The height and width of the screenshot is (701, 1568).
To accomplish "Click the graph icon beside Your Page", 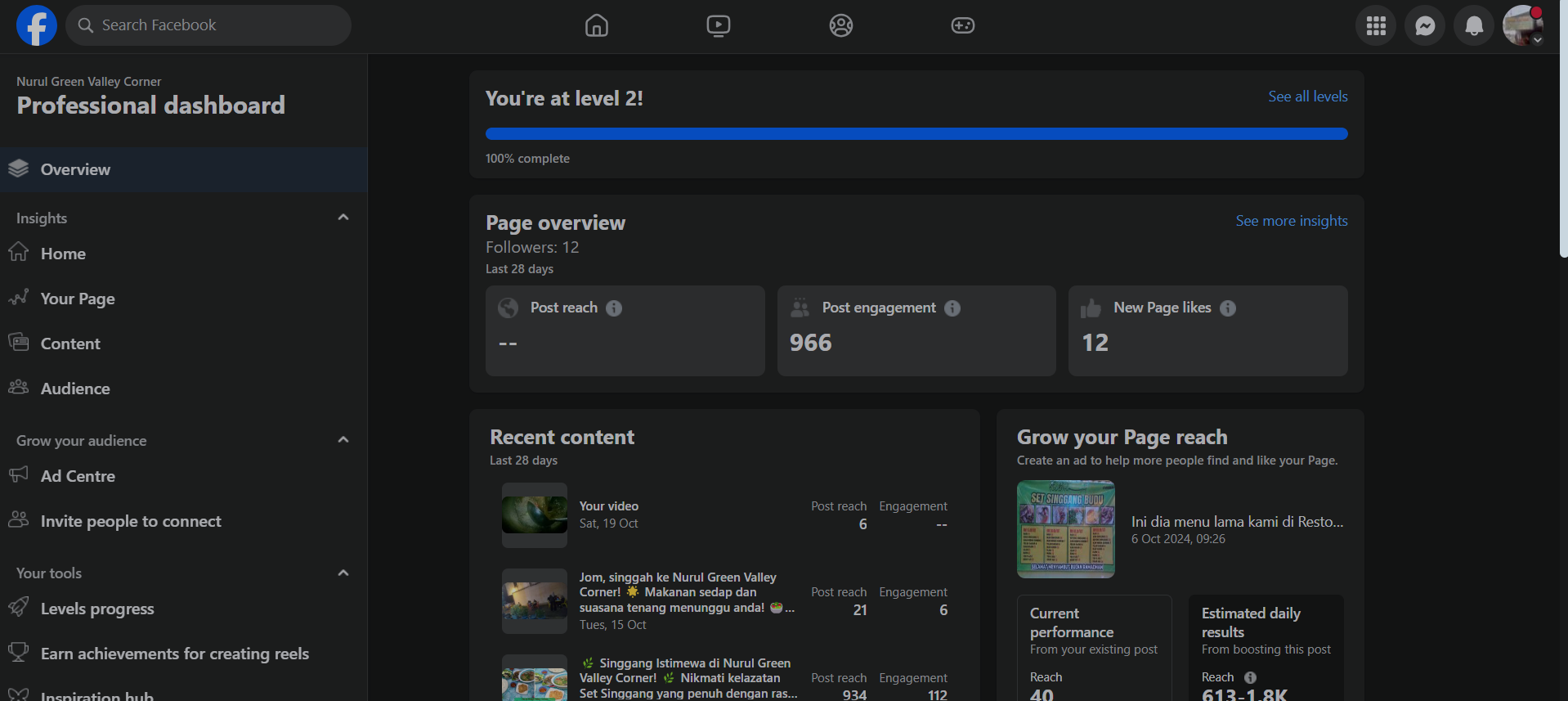I will coord(18,297).
